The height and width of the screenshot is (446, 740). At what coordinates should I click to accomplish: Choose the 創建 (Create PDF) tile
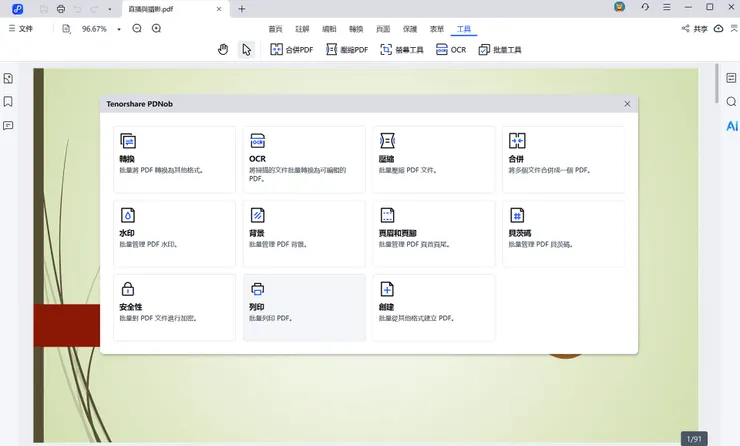(x=434, y=306)
